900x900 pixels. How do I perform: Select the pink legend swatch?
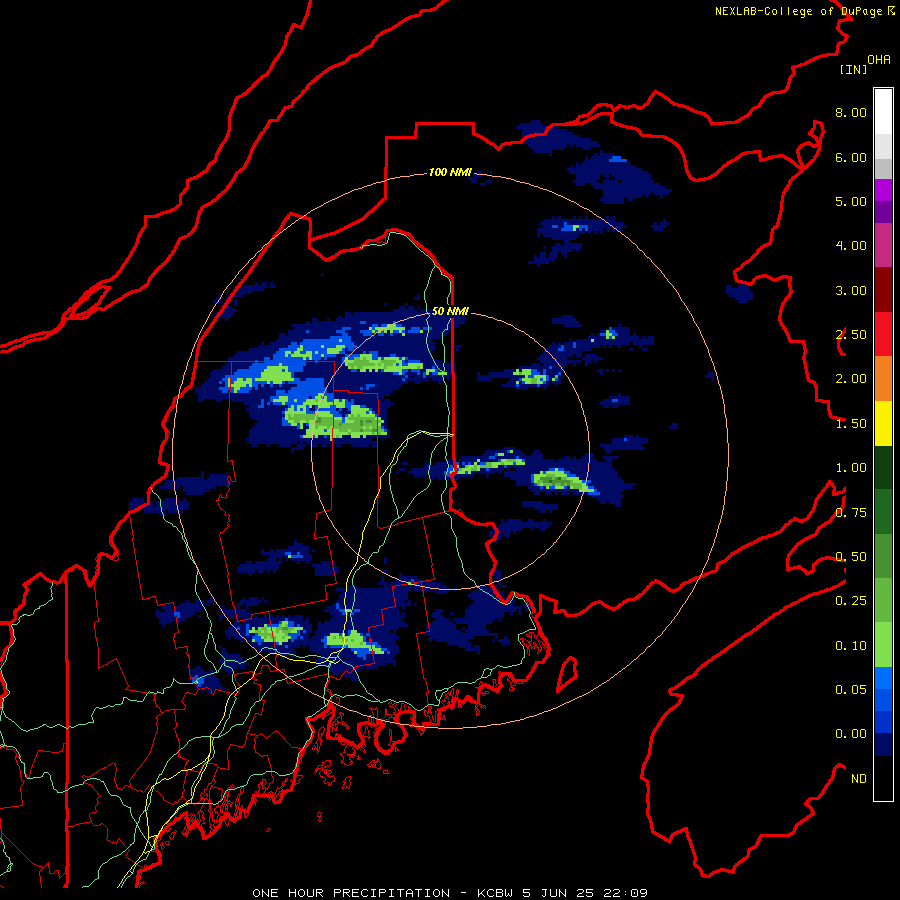(883, 245)
